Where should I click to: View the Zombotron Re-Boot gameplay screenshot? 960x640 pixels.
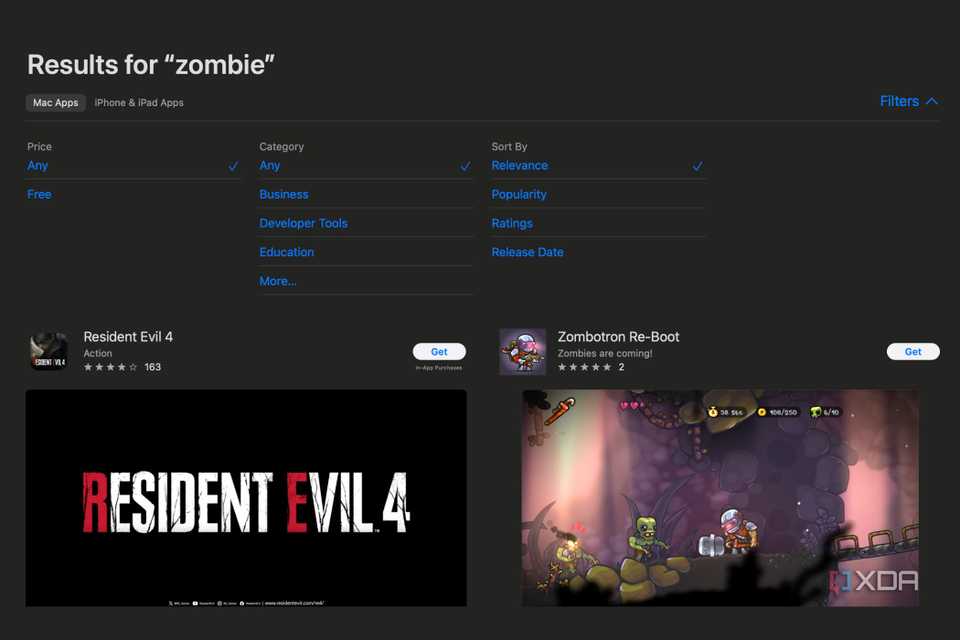720,498
